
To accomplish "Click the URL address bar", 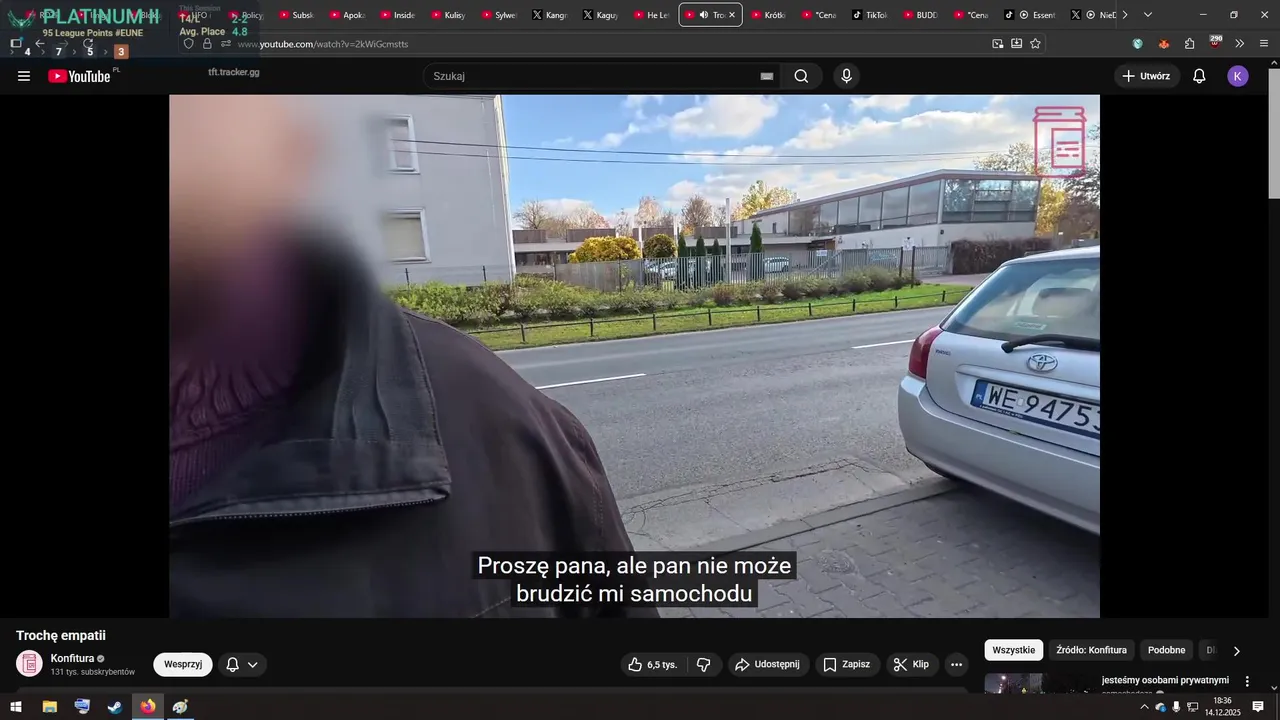I will tap(610, 44).
